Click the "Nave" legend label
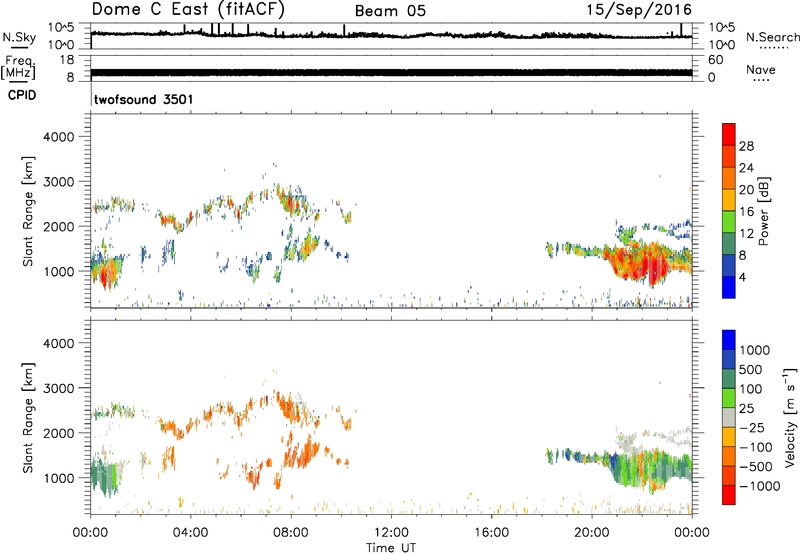Viewport: 800px width, 554px height. [761, 70]
